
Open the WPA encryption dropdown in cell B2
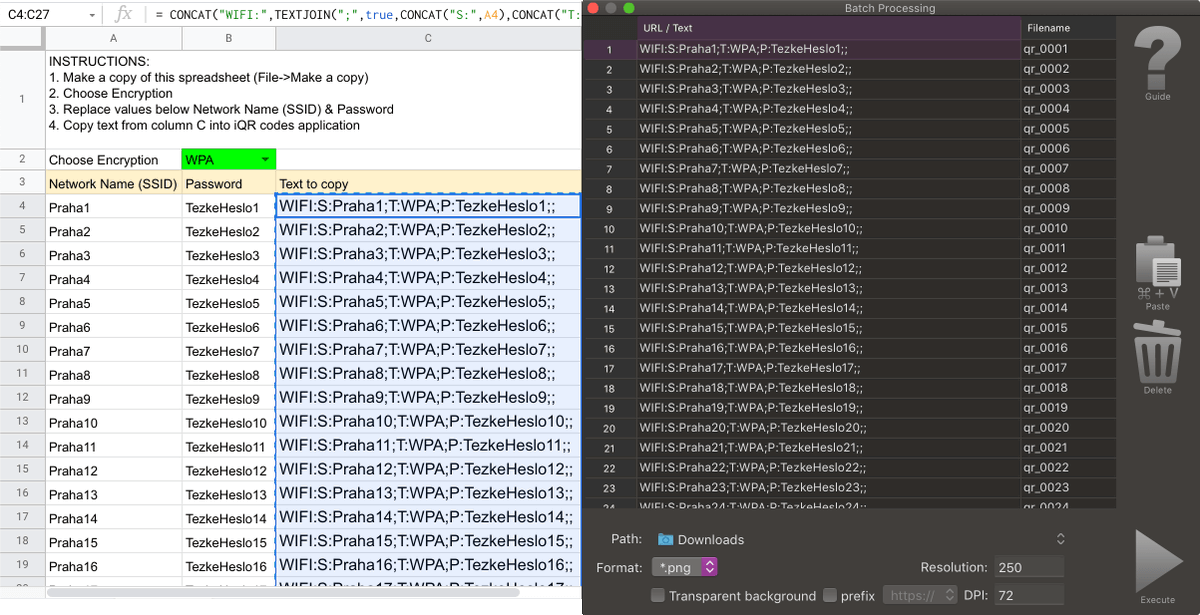pyautogui.click(x=265, y=160)
